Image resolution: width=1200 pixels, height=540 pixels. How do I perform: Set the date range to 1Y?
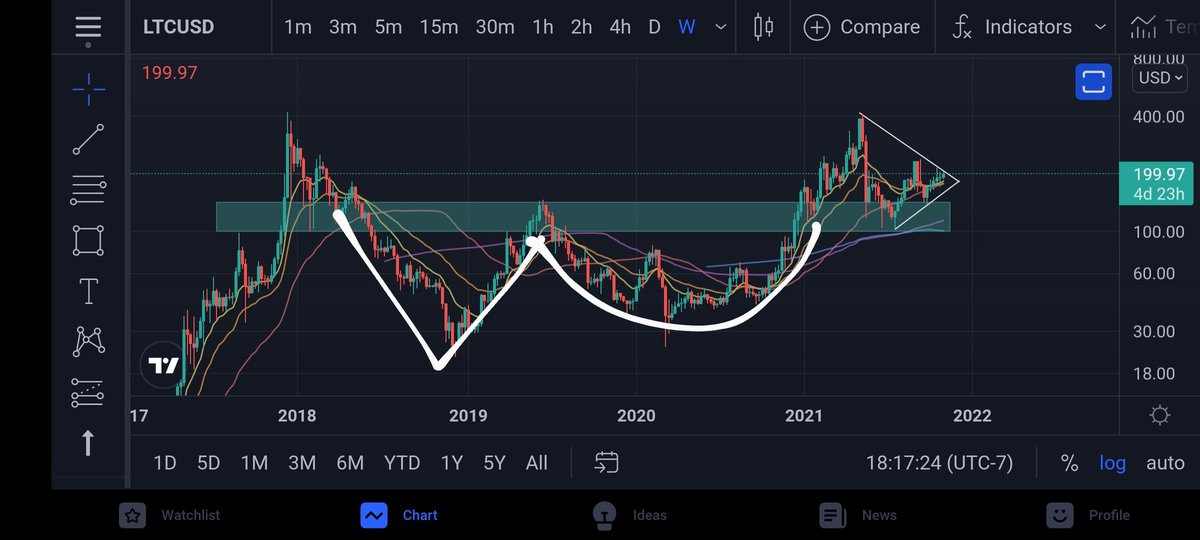tap(452, 462)
